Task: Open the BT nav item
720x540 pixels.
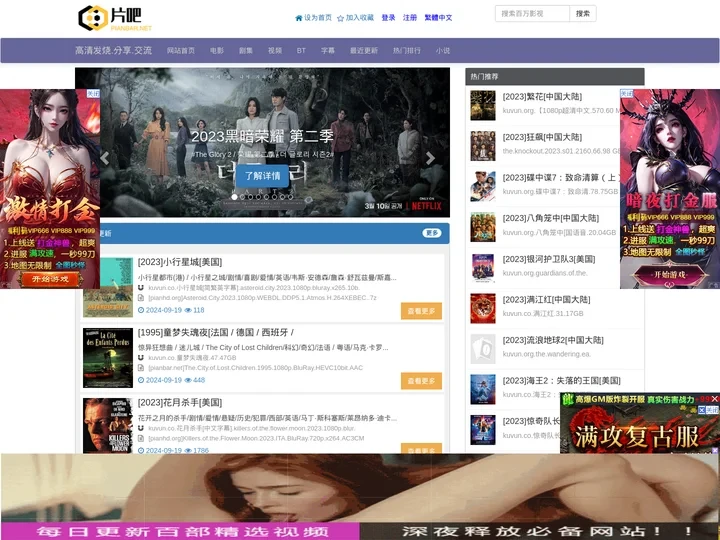Action: coord(301,51)
